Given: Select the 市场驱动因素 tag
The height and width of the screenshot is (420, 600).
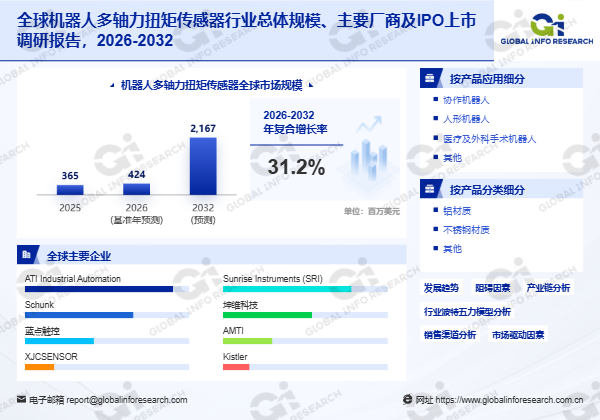Looking at the screenshot, I should pyautogui.click(x=518, y=335).
